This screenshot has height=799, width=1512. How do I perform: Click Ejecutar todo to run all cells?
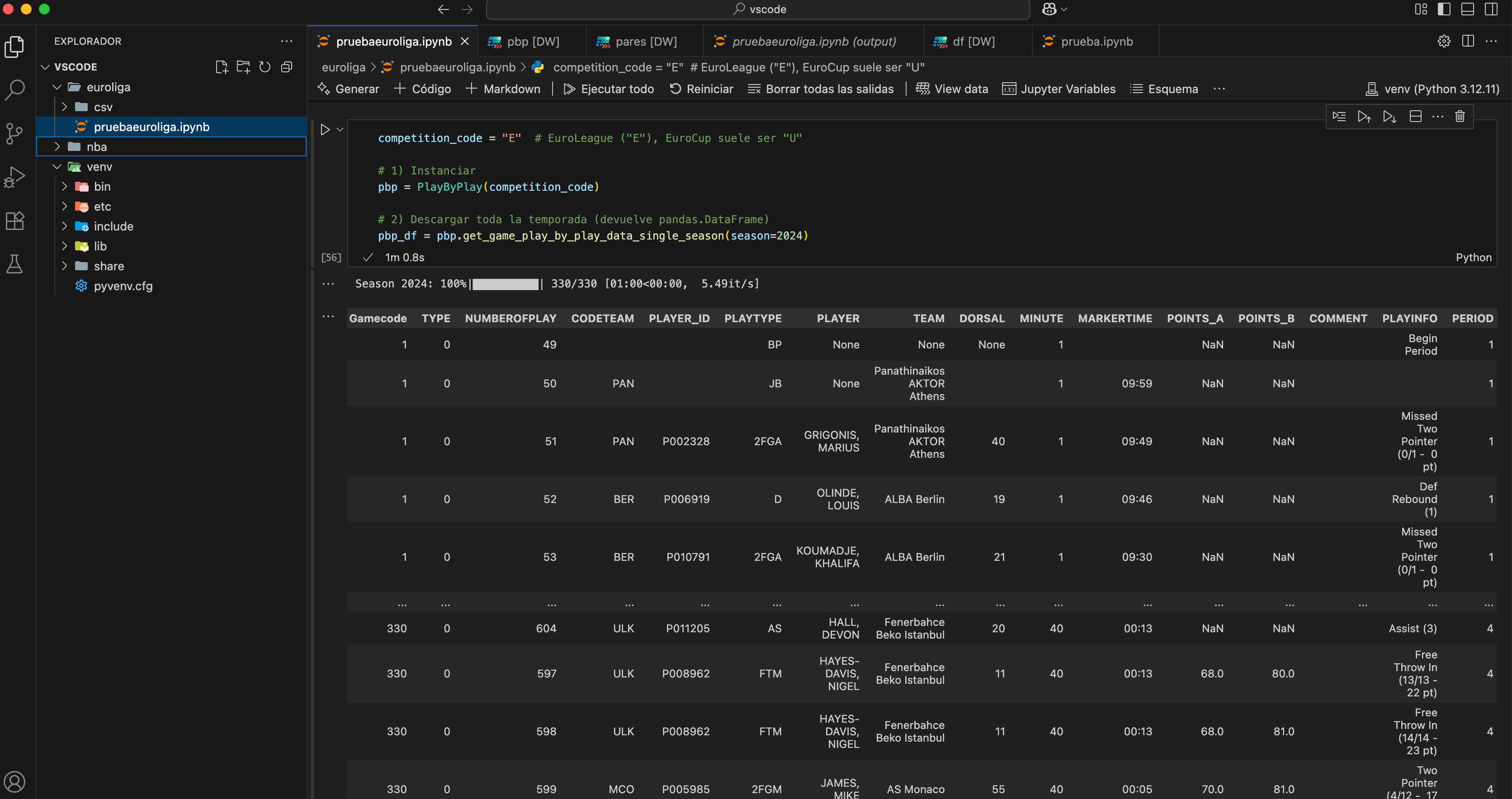click(608, 89)
